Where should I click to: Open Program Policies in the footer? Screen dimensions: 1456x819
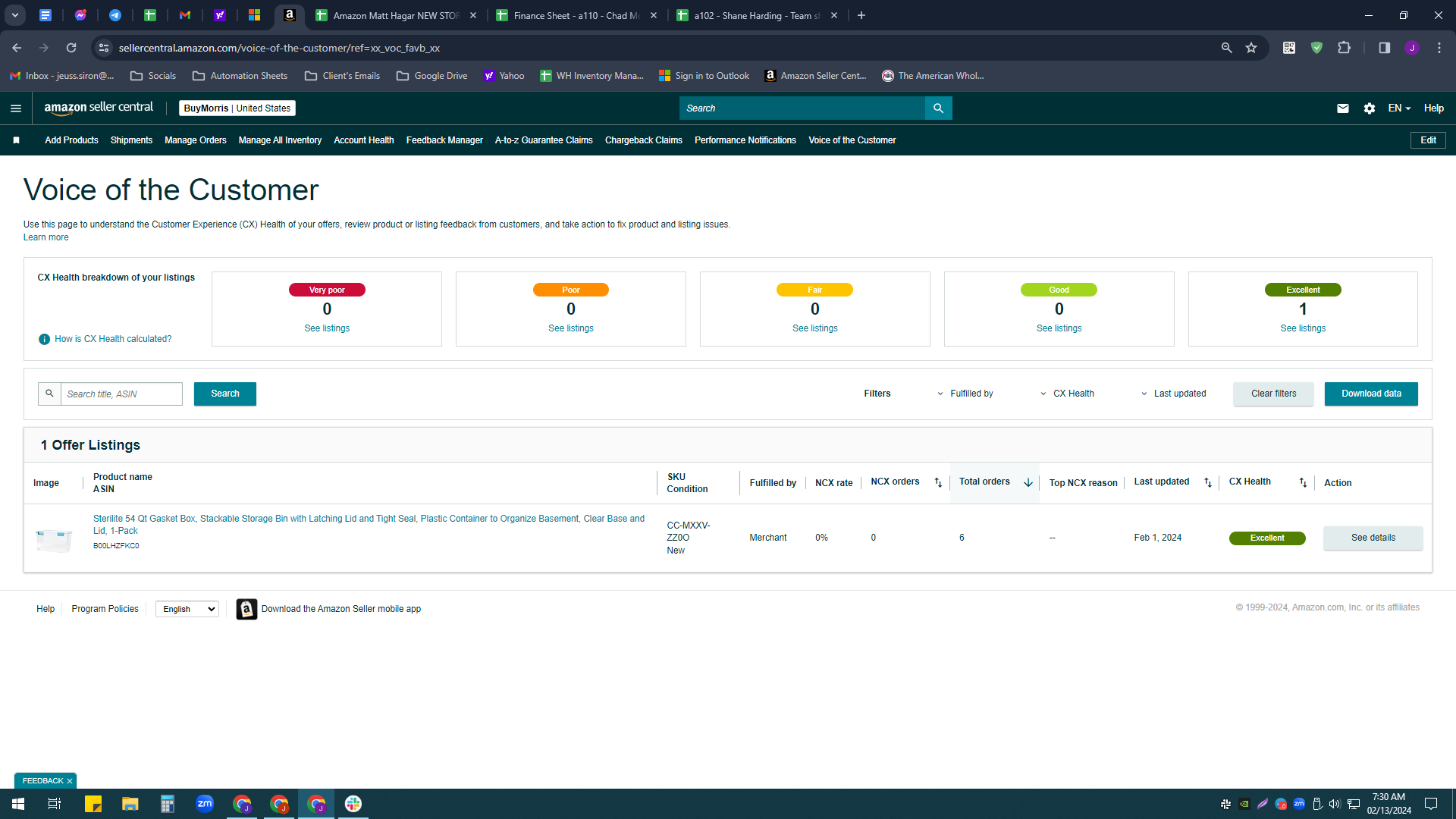point(105,609)
